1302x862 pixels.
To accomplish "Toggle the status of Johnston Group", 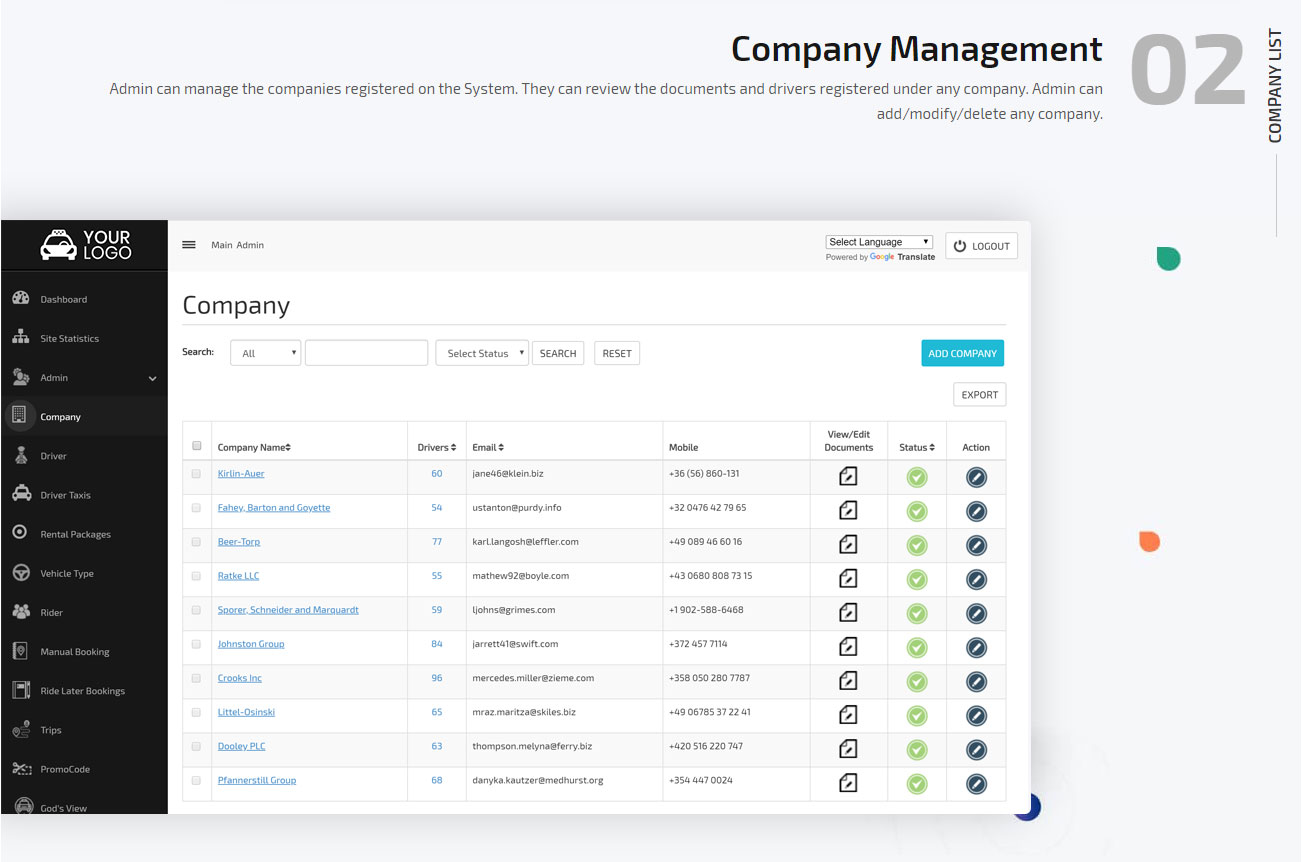I will click(x=916, y=647).
